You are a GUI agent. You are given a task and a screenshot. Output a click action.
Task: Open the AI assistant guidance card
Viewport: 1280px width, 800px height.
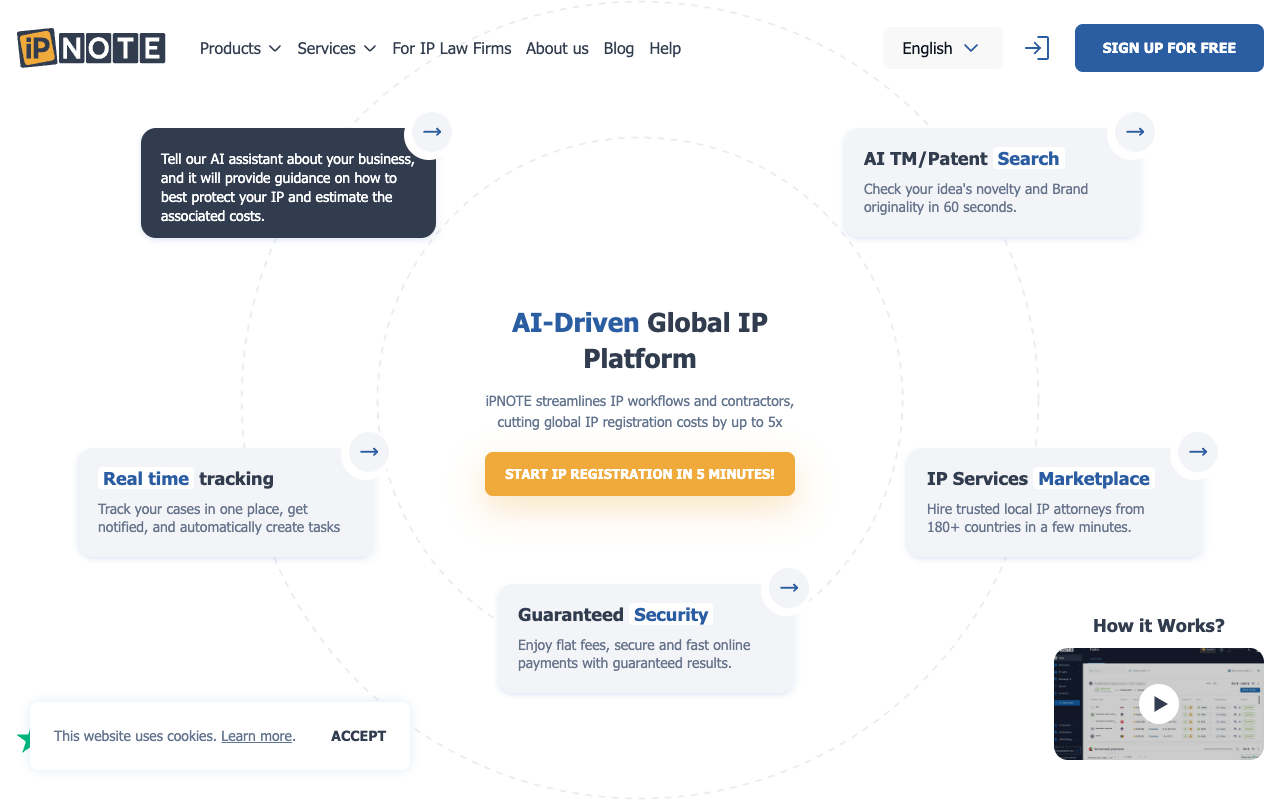point(288,183)
